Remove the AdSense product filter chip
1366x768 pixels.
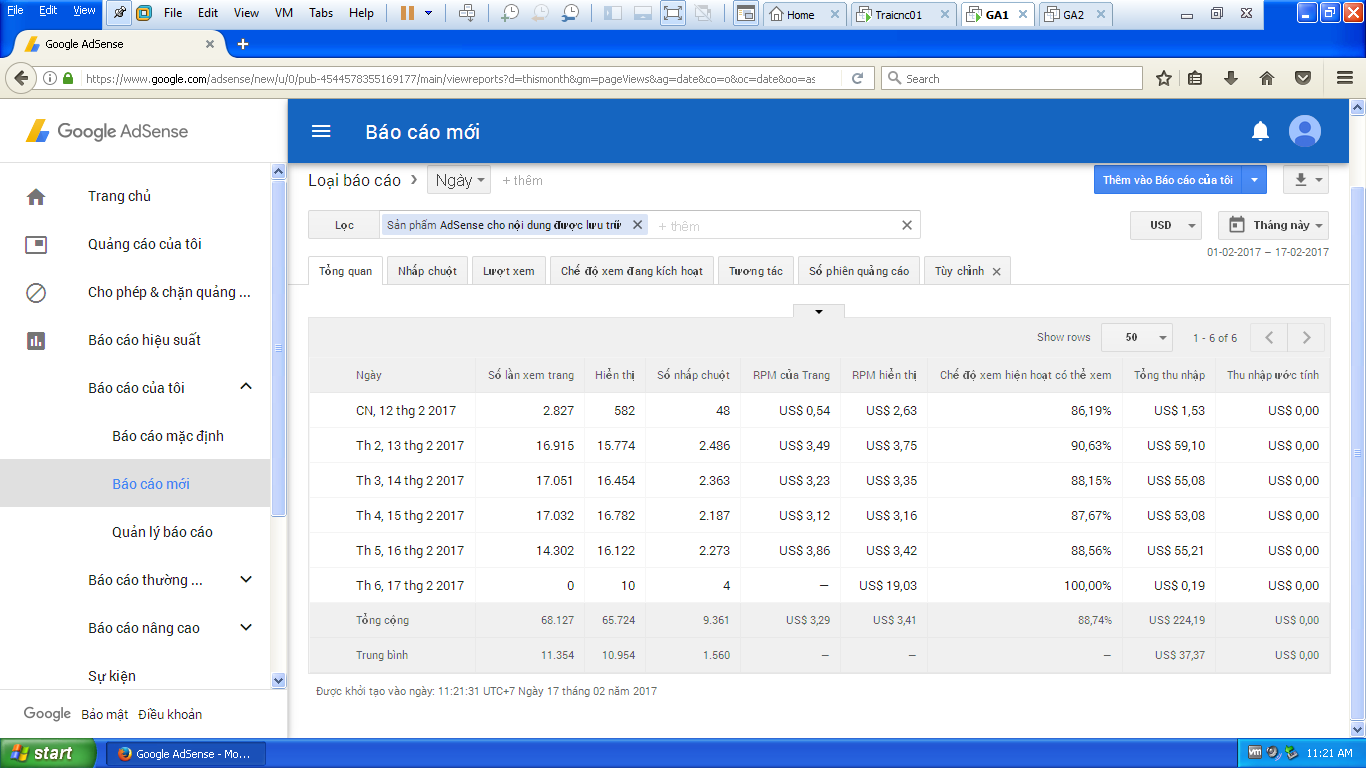click(637, 225)
